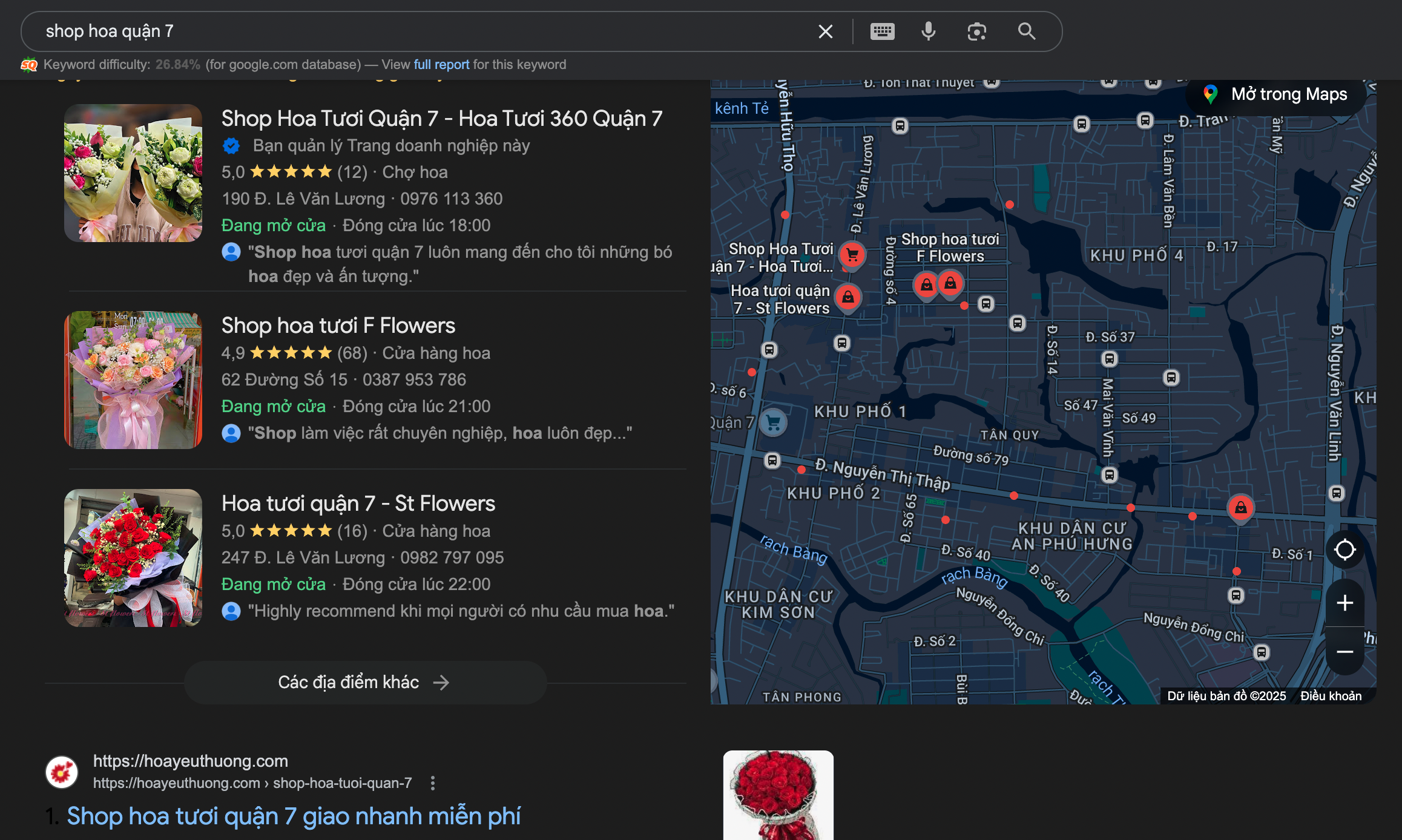The height and width of the screenshot is (840, 1402).
Task: Click the verified badge next to business manager text
Action: click(x=231, y=146)
